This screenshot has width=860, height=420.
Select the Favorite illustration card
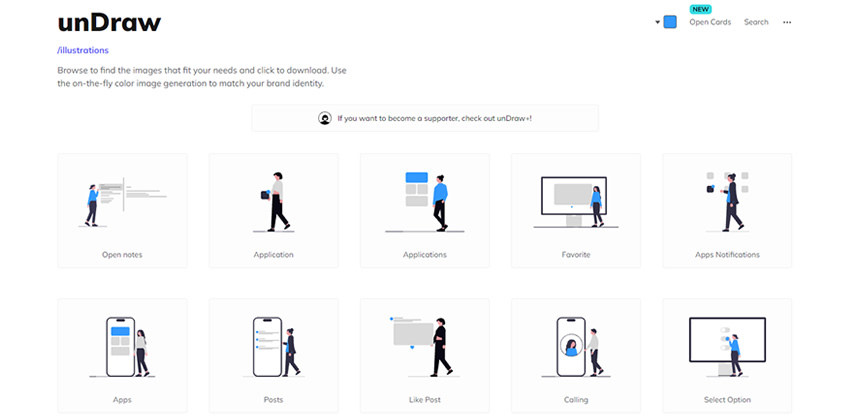pos(576,211)
